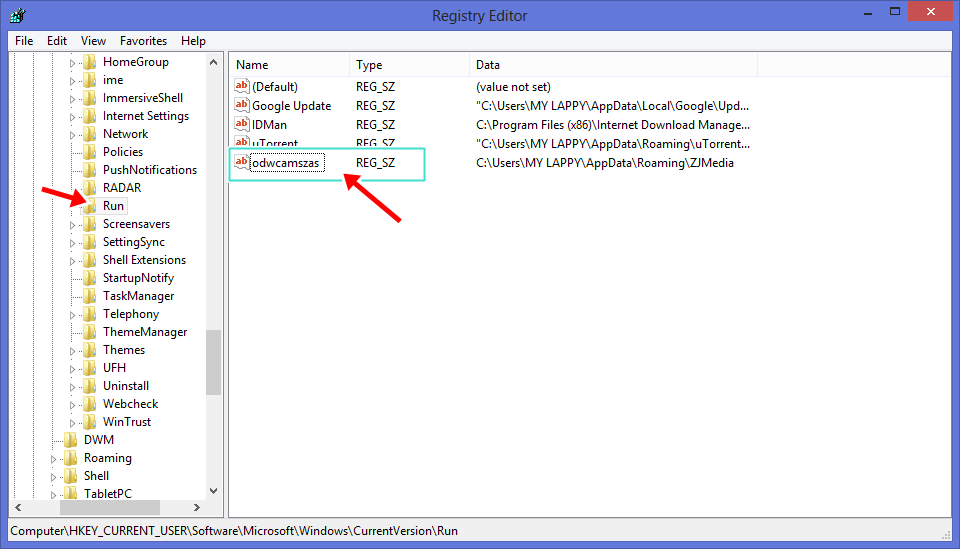
Task: Click the Registry Editor app icon in title bar
Action: [18, 15]
